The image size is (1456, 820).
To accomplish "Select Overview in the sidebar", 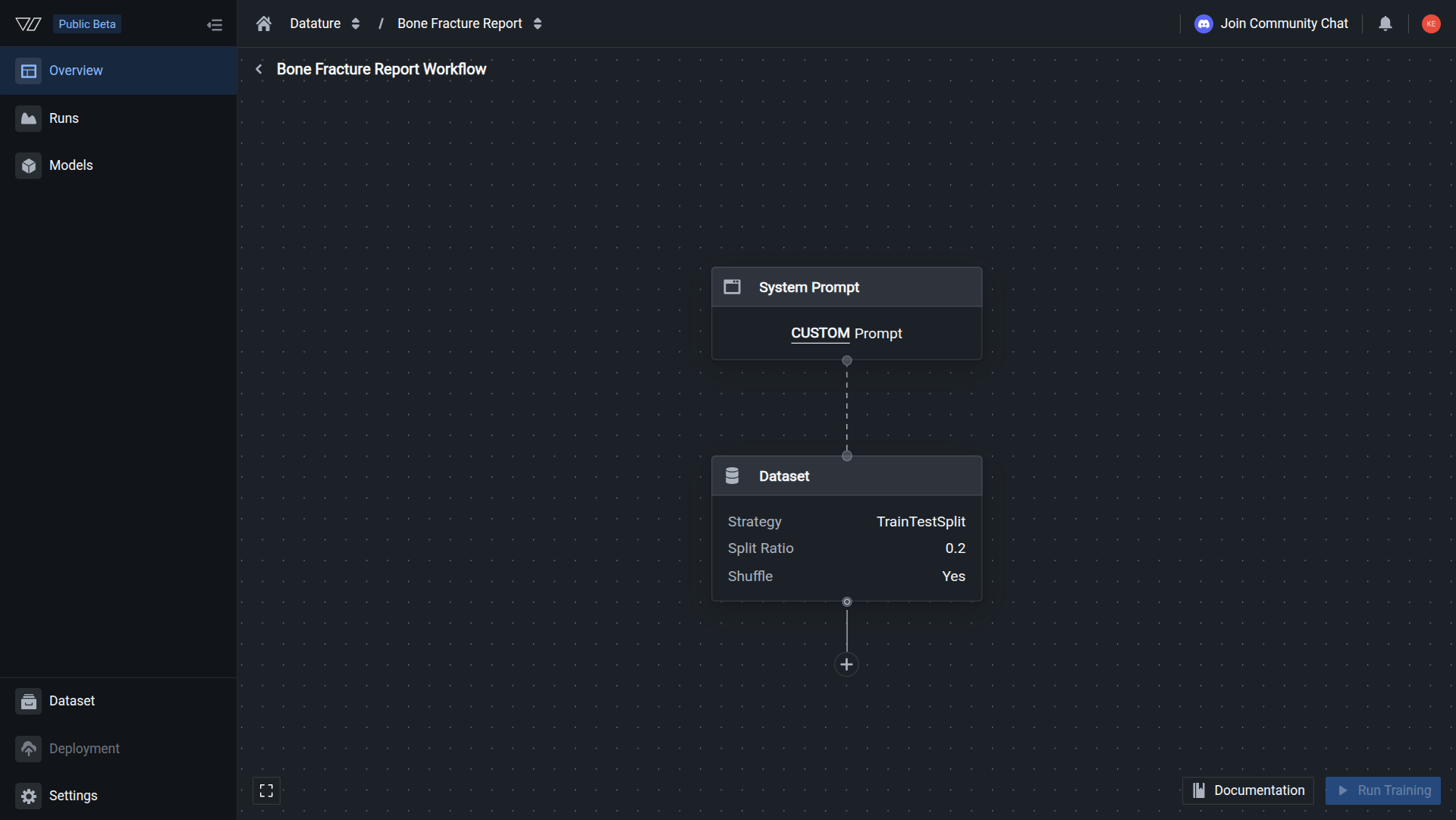I will point(118,71).
